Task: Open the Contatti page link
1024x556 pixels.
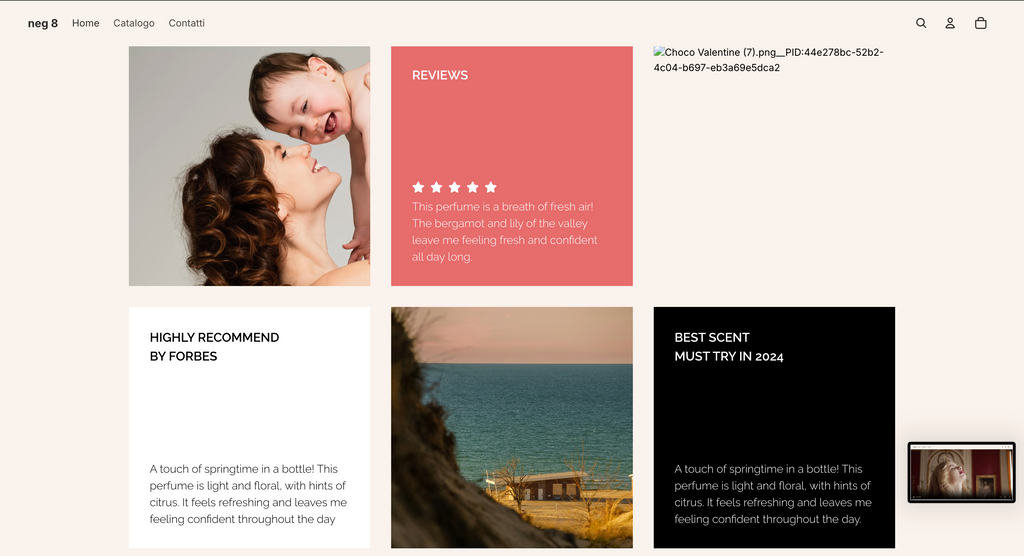Action: coord(186,23)
